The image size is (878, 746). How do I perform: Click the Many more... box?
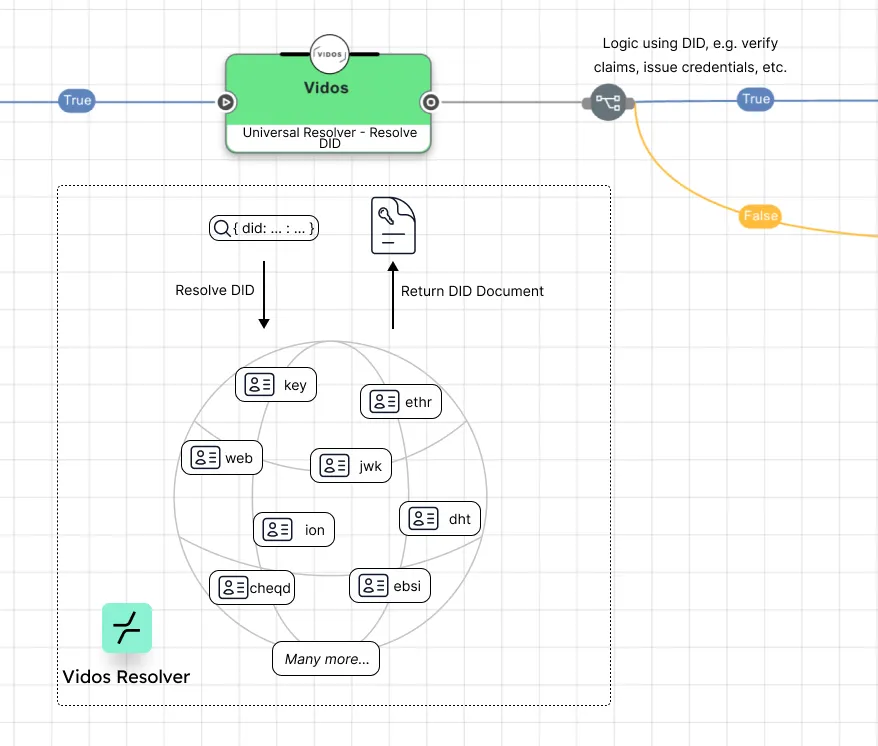pos(326,659)
